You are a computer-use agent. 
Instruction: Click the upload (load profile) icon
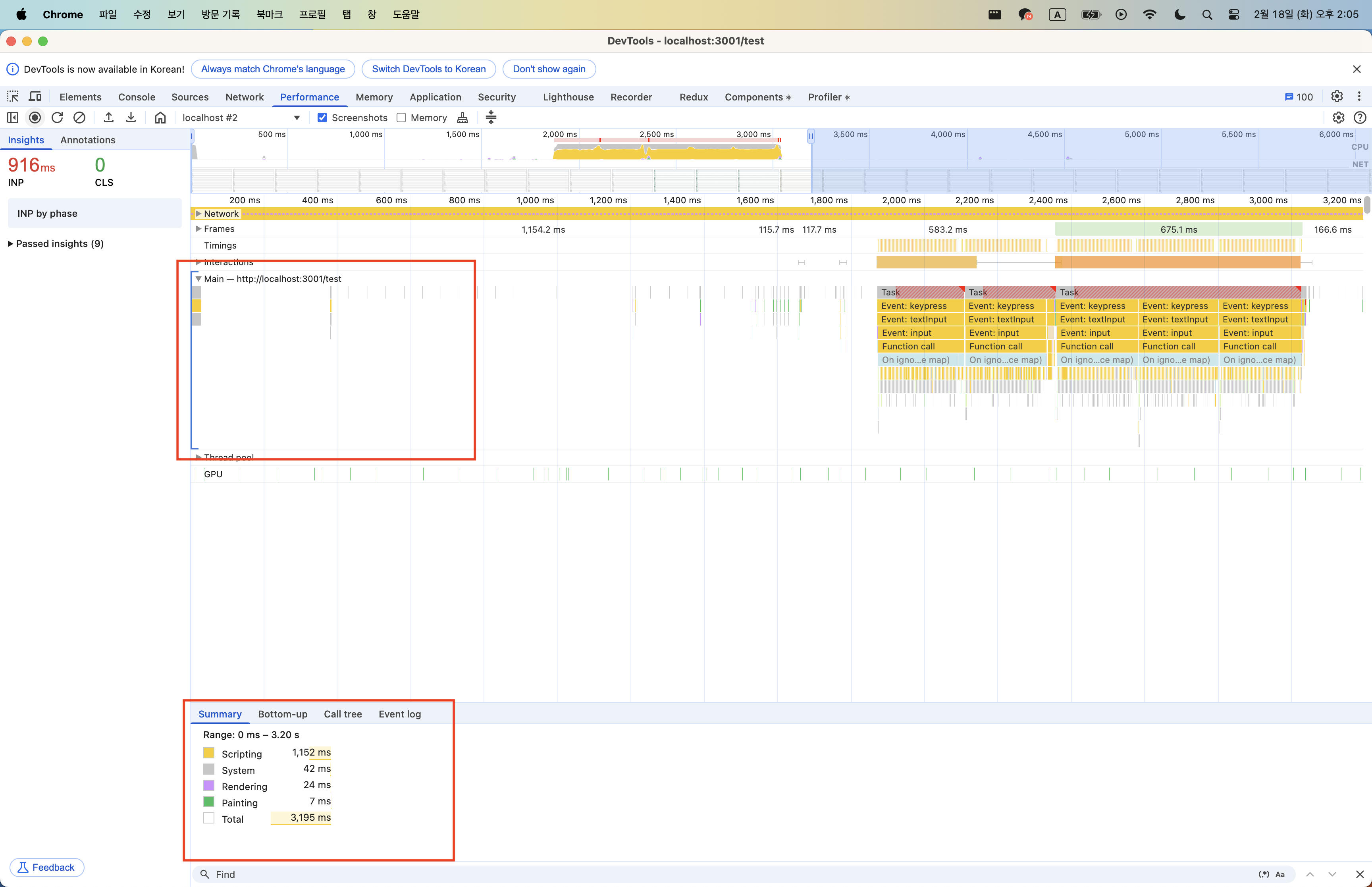pyautogui.click(x=108, y=118)
